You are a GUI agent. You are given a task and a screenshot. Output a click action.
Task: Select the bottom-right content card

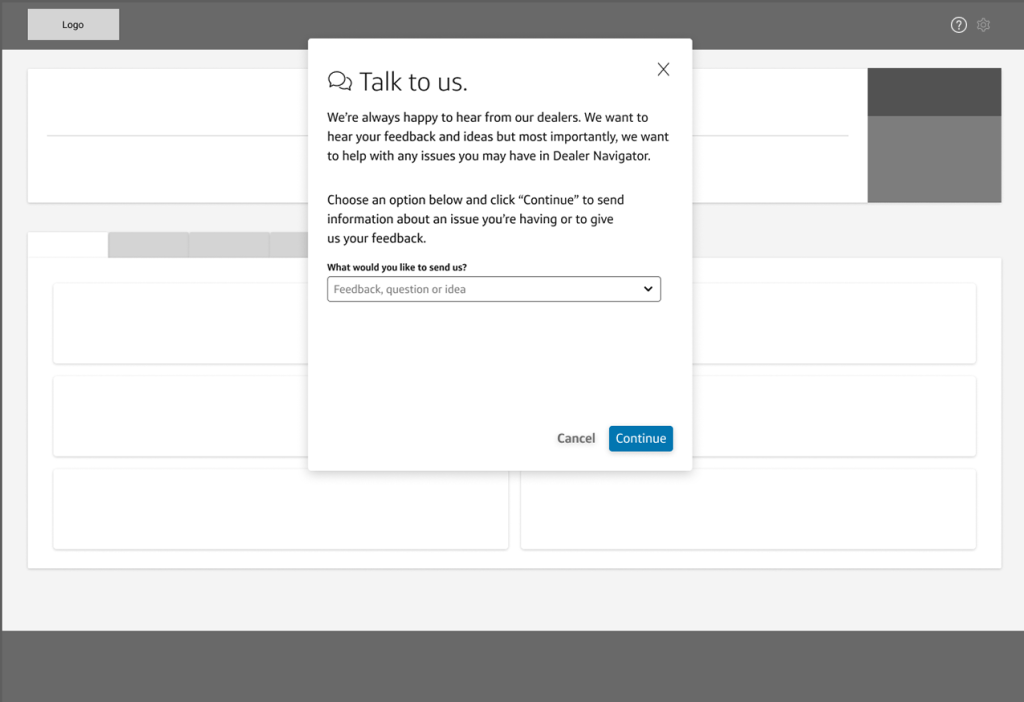click(748, 509)
